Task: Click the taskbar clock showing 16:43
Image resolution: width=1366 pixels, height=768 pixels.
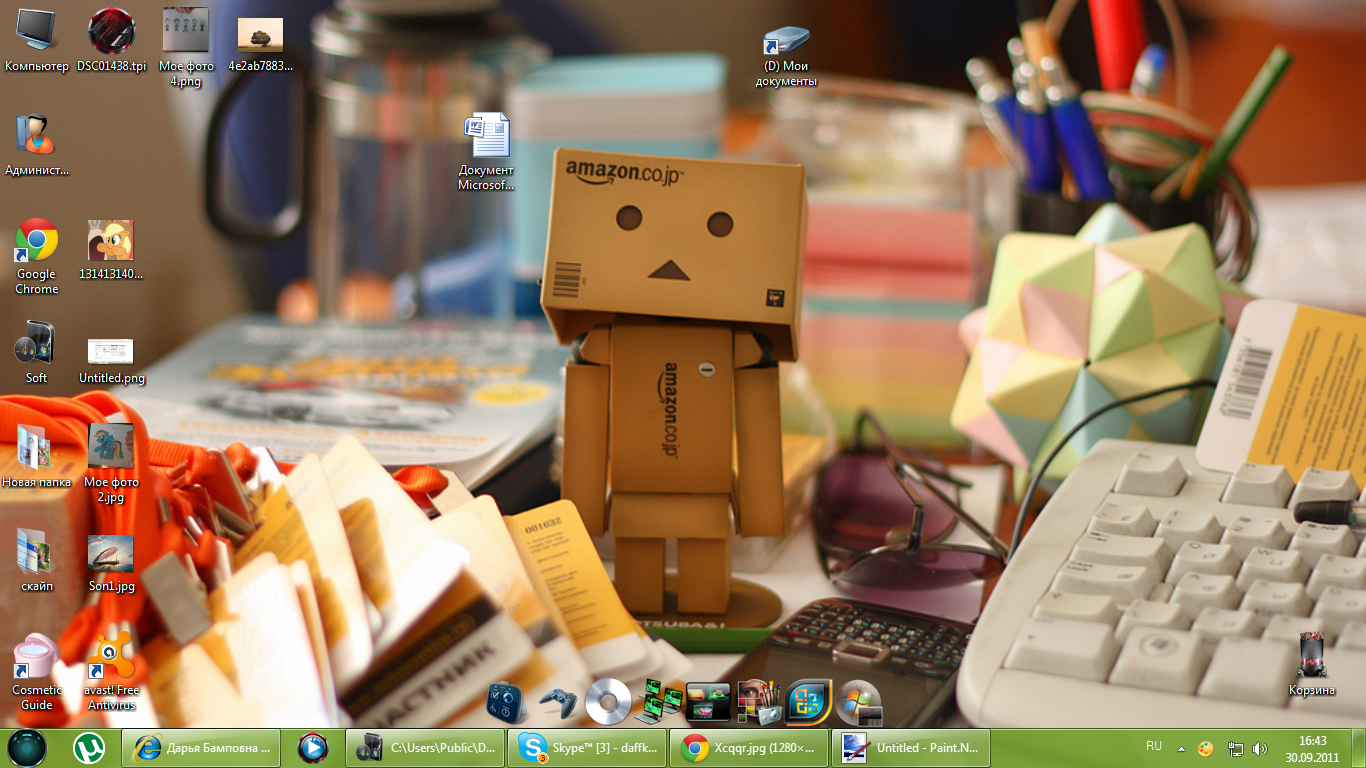Action: 1312,748
